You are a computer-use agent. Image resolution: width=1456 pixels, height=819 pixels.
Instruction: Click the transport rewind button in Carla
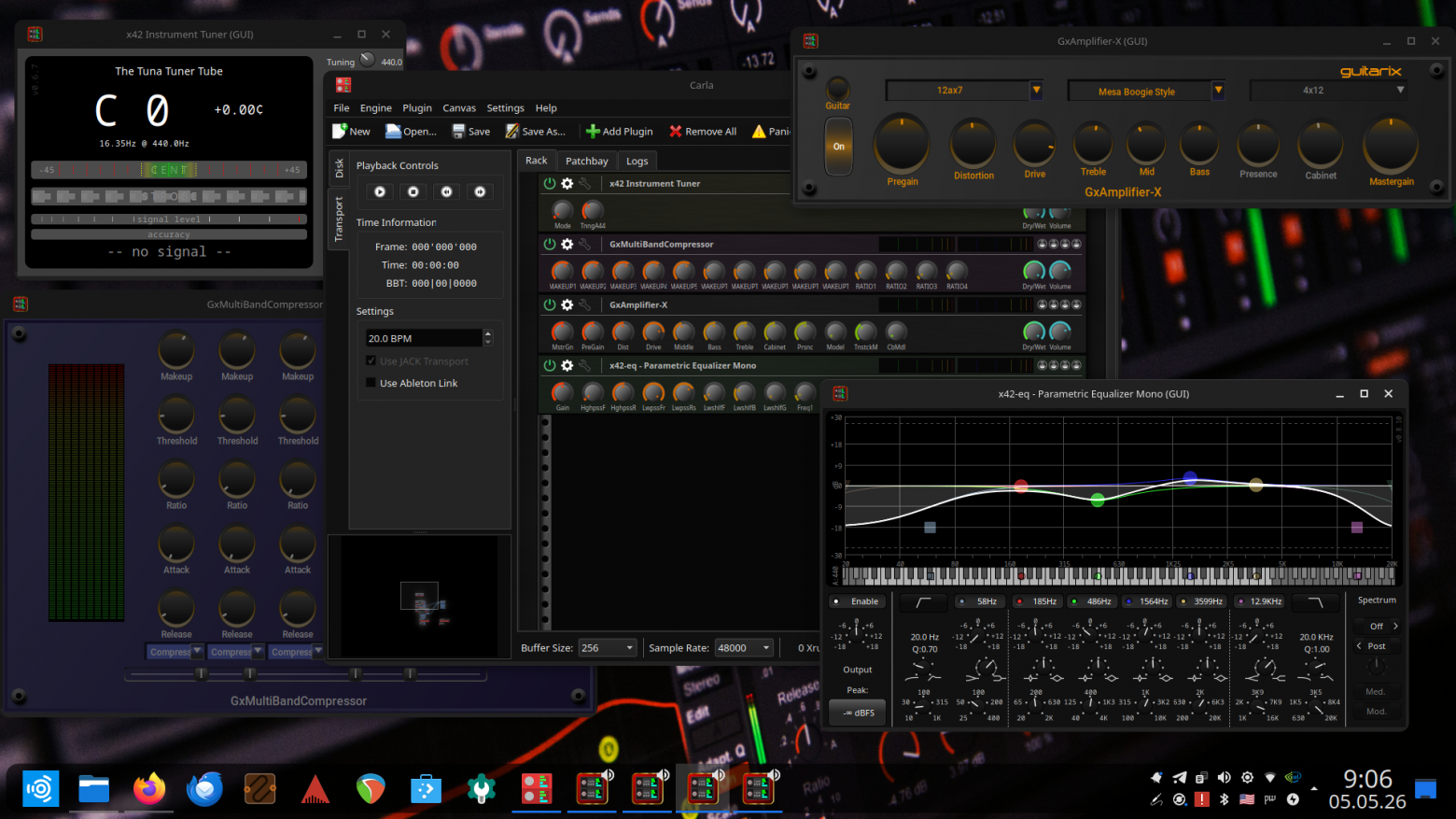[x=447, y=191]
